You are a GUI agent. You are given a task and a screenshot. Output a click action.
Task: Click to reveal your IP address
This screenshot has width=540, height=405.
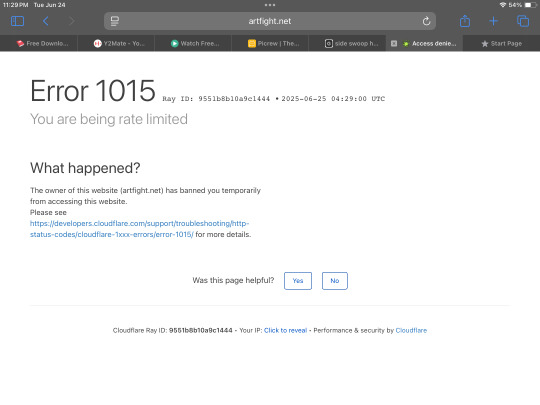(285, 330)
